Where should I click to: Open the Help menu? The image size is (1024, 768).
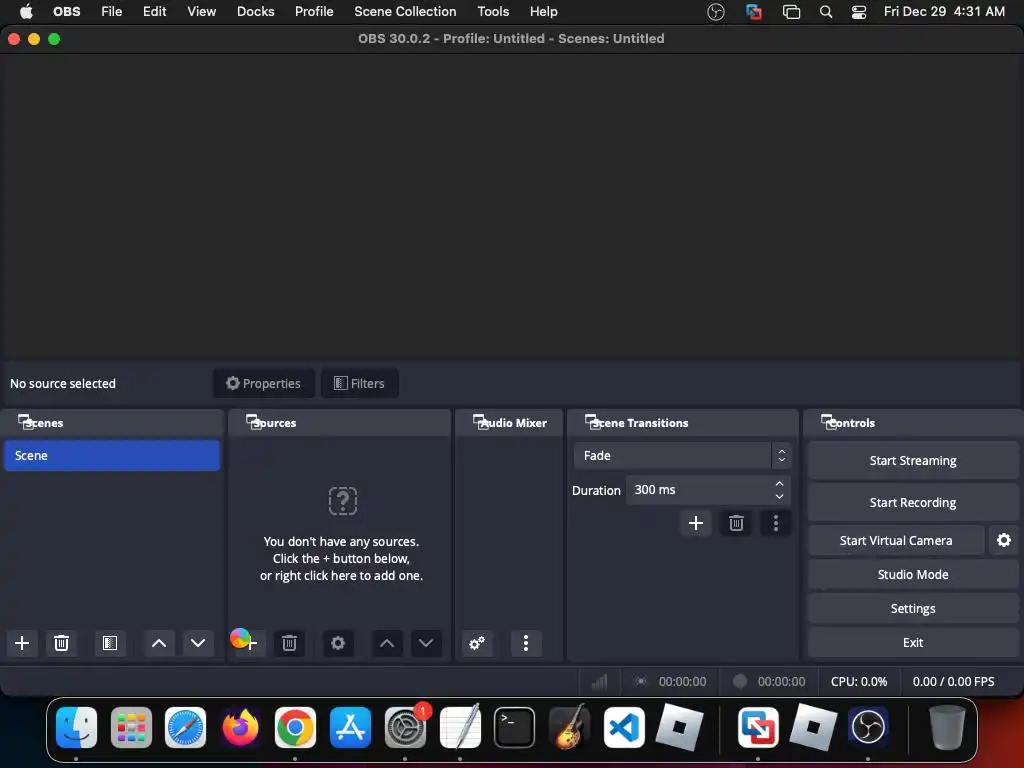click(543, 12)
